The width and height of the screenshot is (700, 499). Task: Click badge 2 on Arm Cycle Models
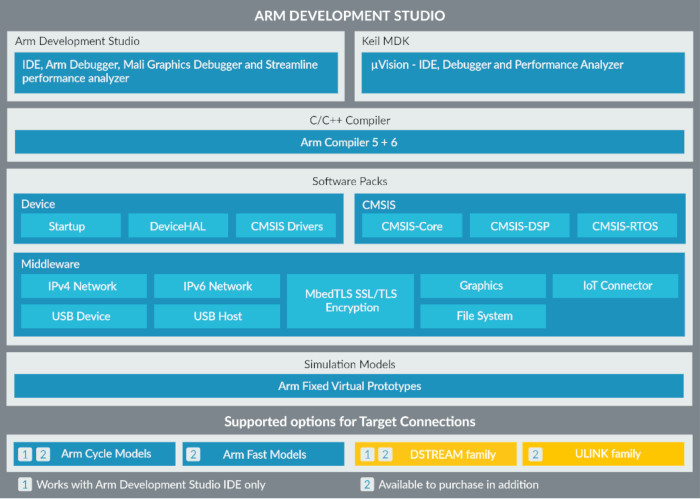tap(43, 454)
